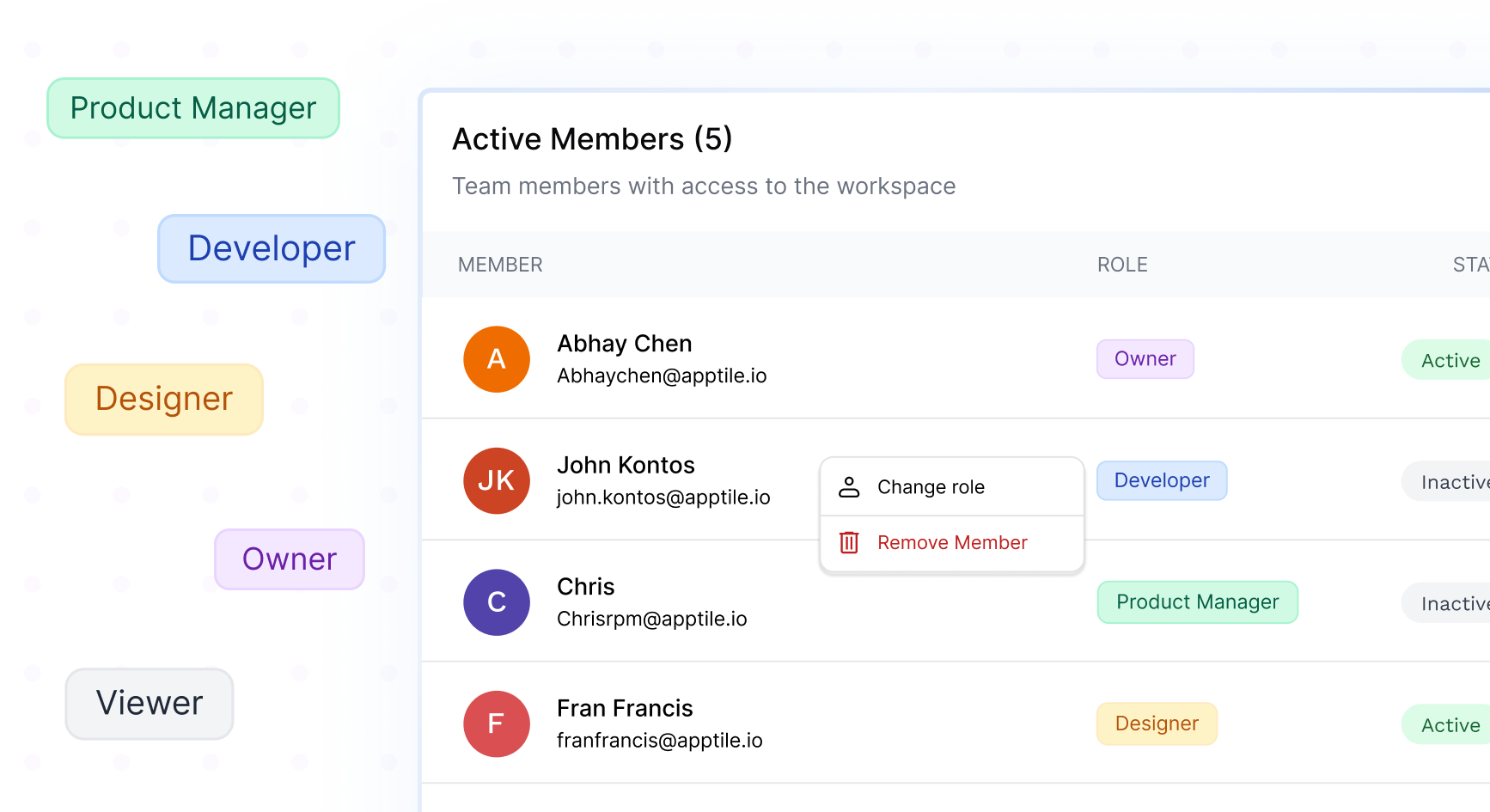Click Fran Francis's Active status badge
The width and height of the screenshot is (1490, 812).
coord(1447,725)
